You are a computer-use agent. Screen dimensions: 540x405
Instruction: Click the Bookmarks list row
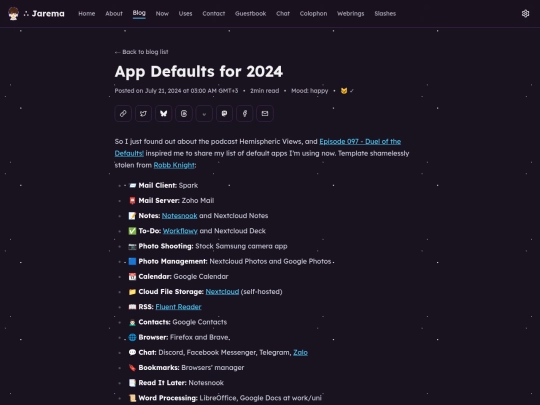point(186,367)
